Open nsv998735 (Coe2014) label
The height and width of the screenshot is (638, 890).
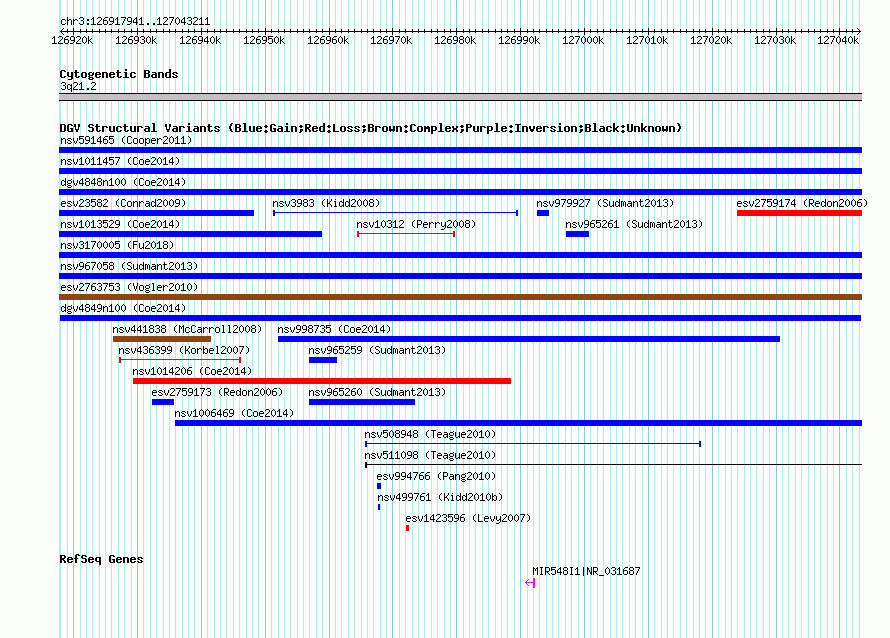point(334,329)
